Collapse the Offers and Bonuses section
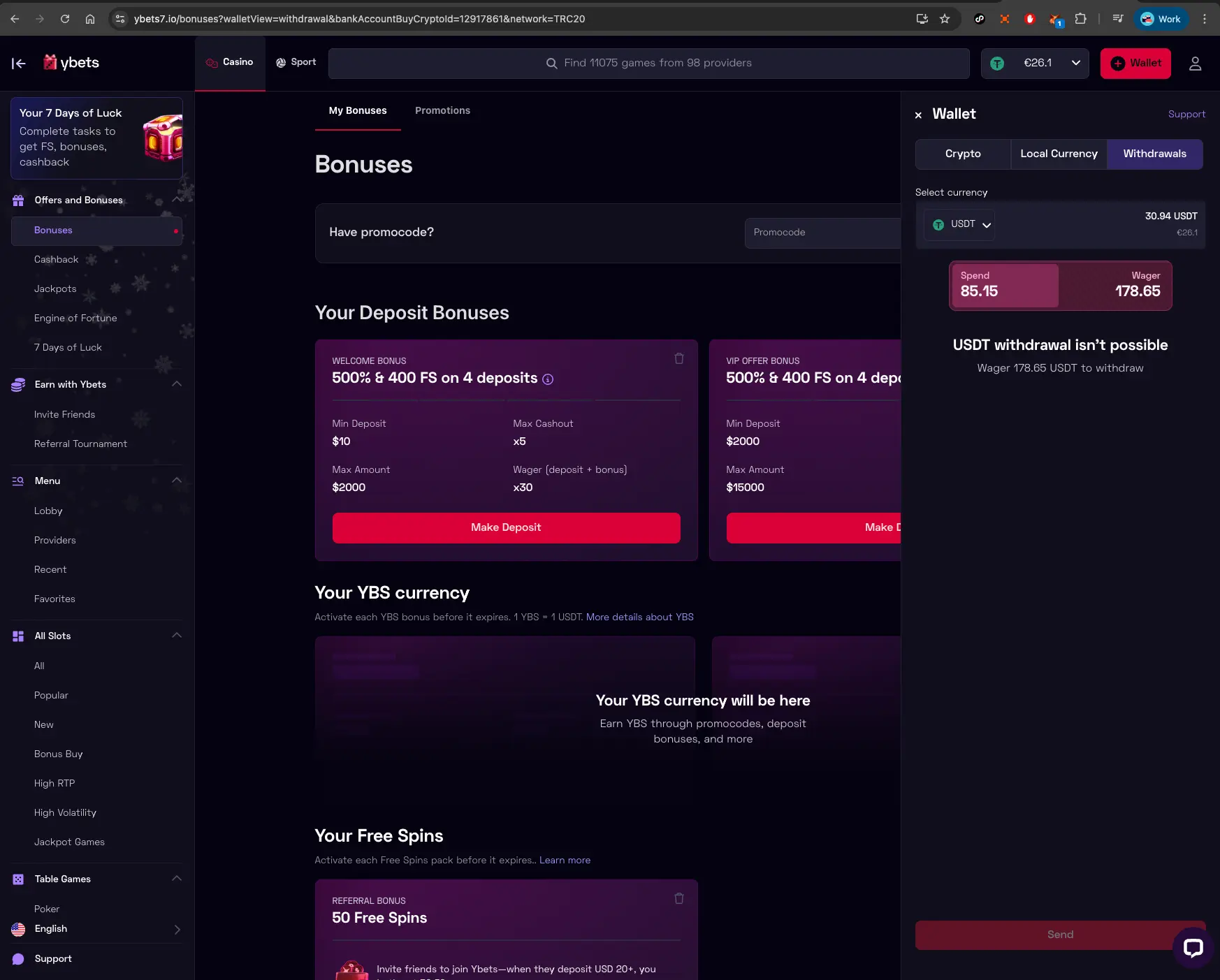This screenshot has width=1220, height=980. click(177, 200)
